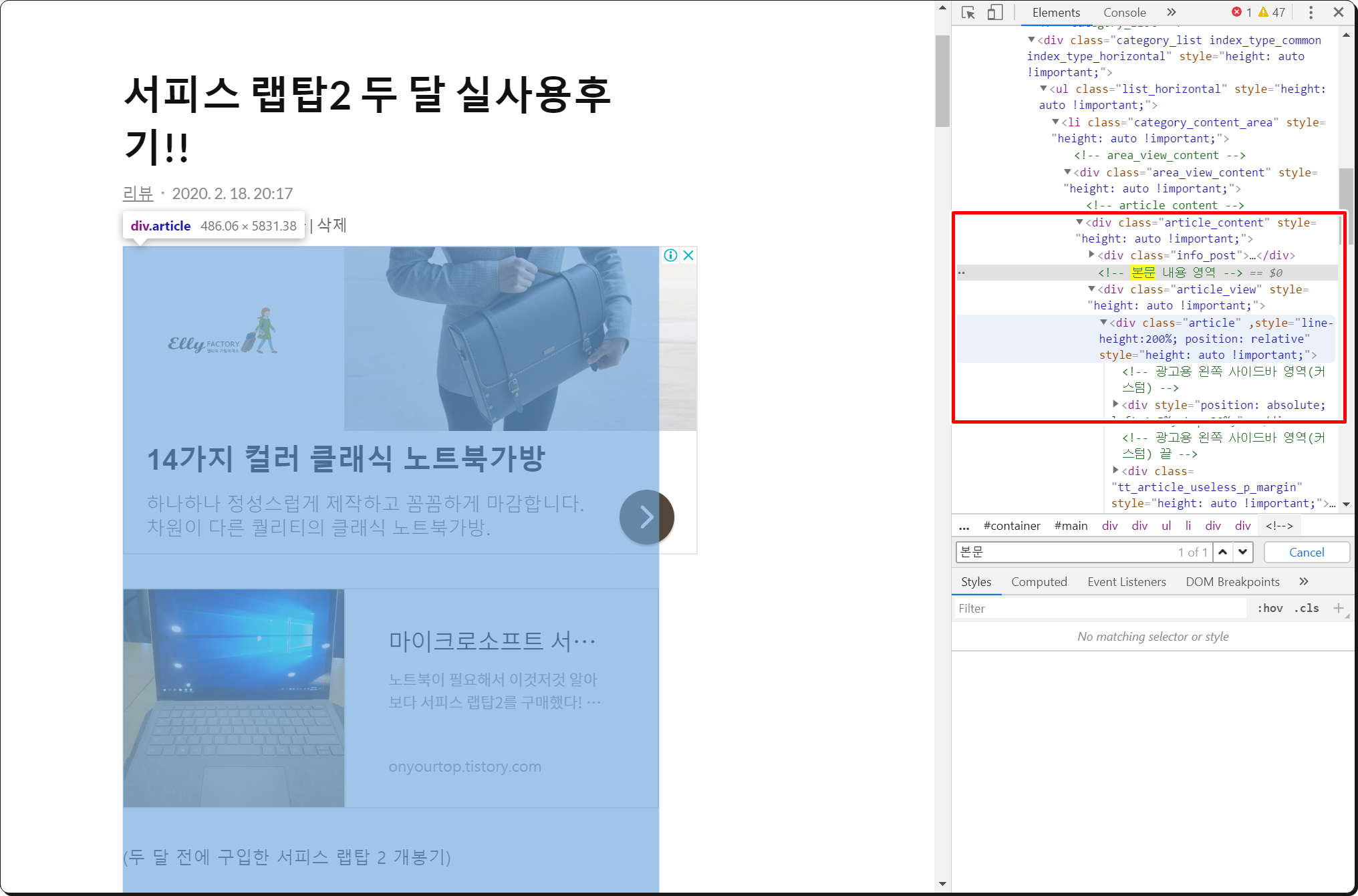Switch to the Console tab
This screenshot has height=896, width=1358.
[x=1124, y=13]
